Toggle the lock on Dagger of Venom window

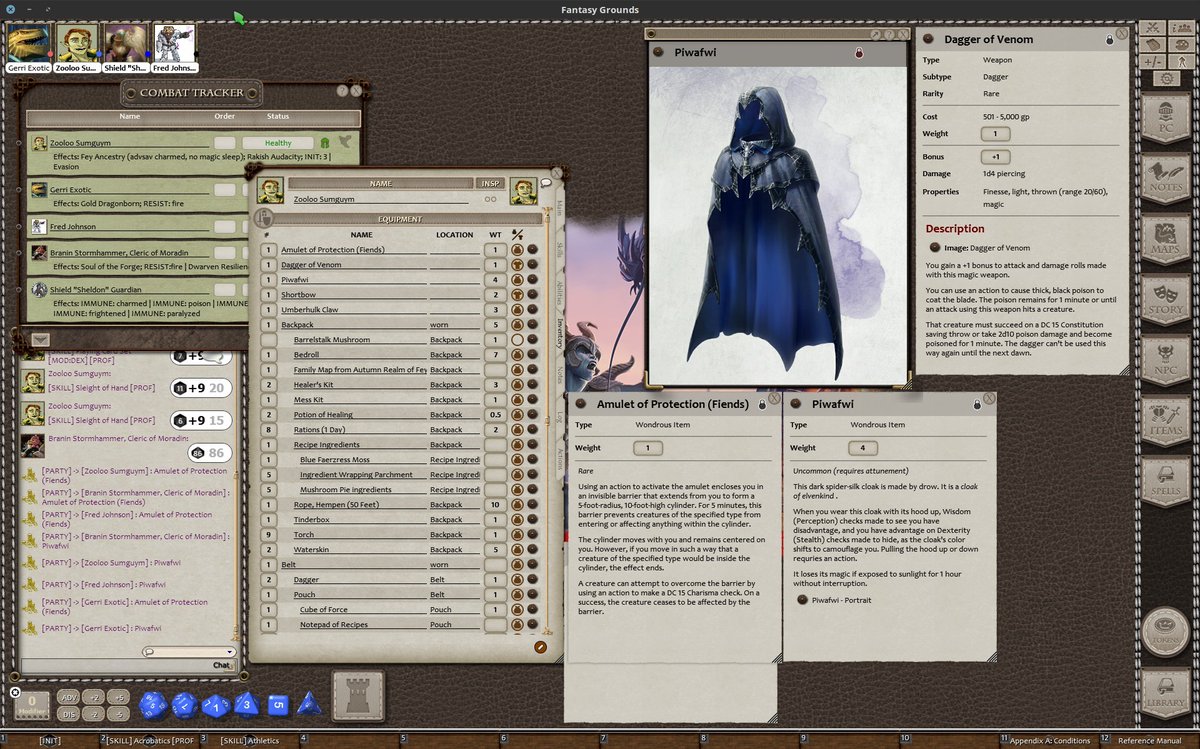pos(1109,39)
